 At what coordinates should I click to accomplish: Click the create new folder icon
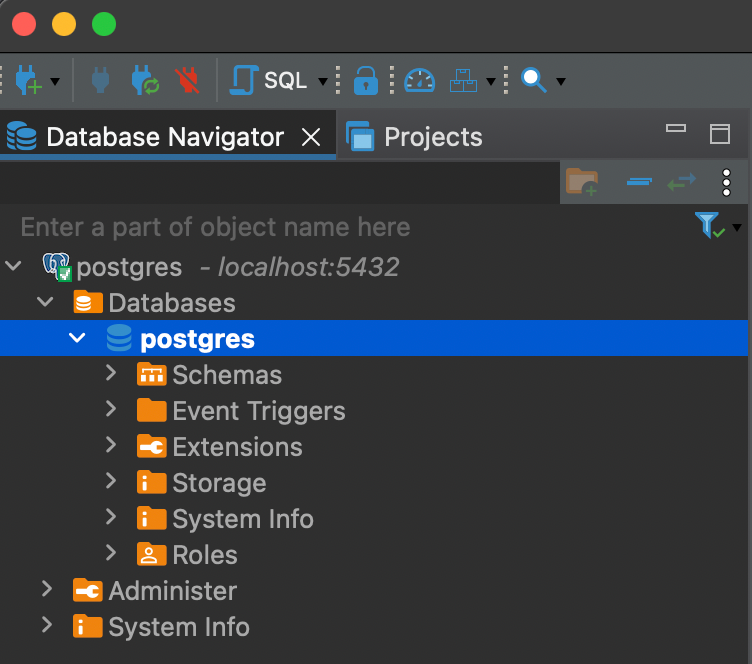[582, 182]
